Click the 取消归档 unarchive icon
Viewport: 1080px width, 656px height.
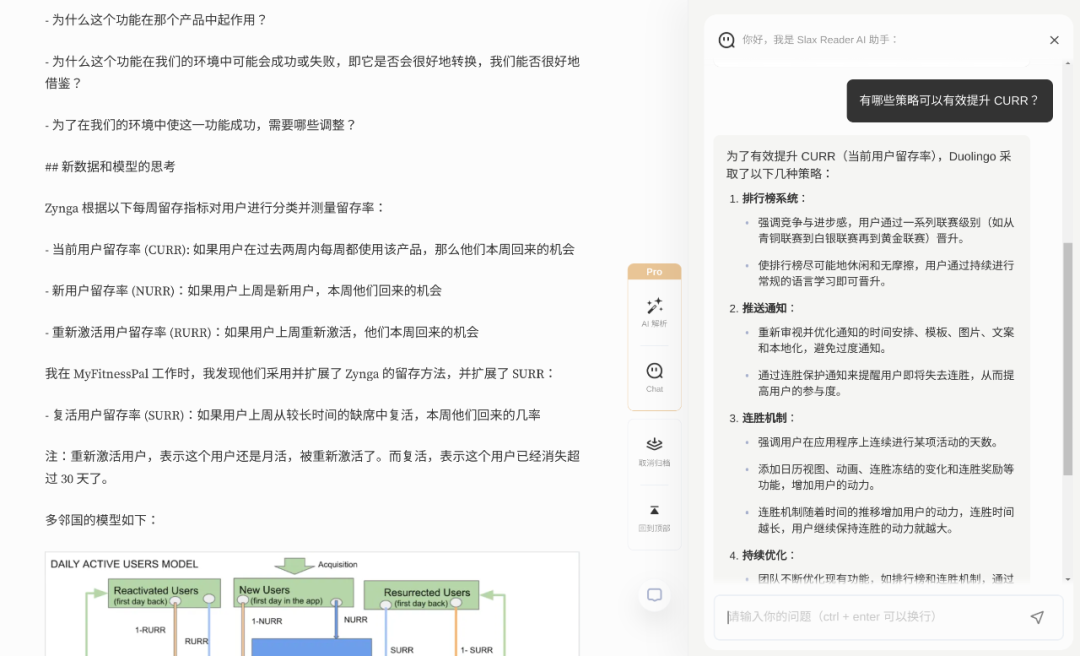pos(654,451)
